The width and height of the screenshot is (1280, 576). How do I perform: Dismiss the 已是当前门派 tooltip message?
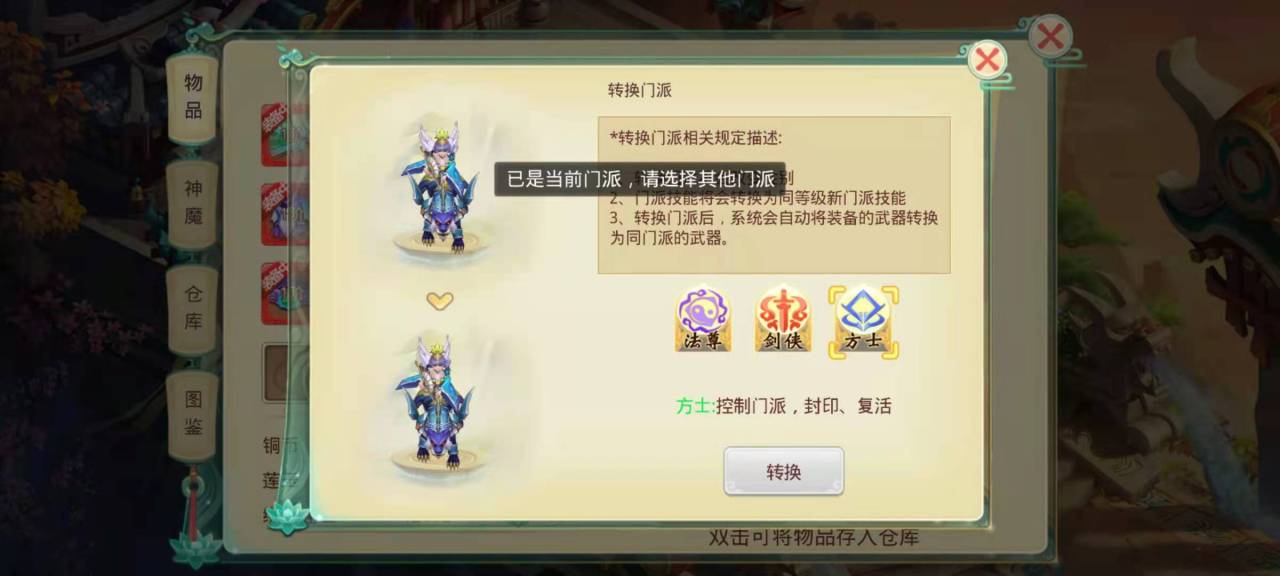pyautogui.click(x=640, y=179)
